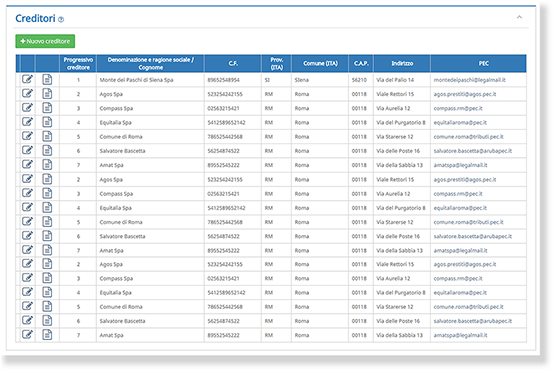Edit the second Equitalia Spa row
This screenshot has width=555, height=371.
28,207
